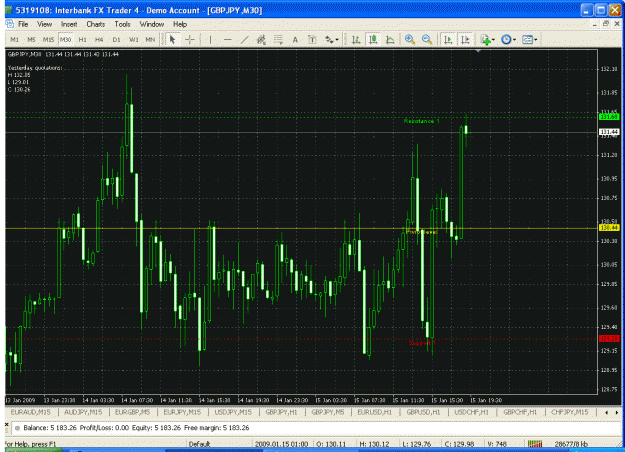This screenshot has height=452, width=625.
Task: Click the Resistance 1 line label
Action: tap(421, 121)
